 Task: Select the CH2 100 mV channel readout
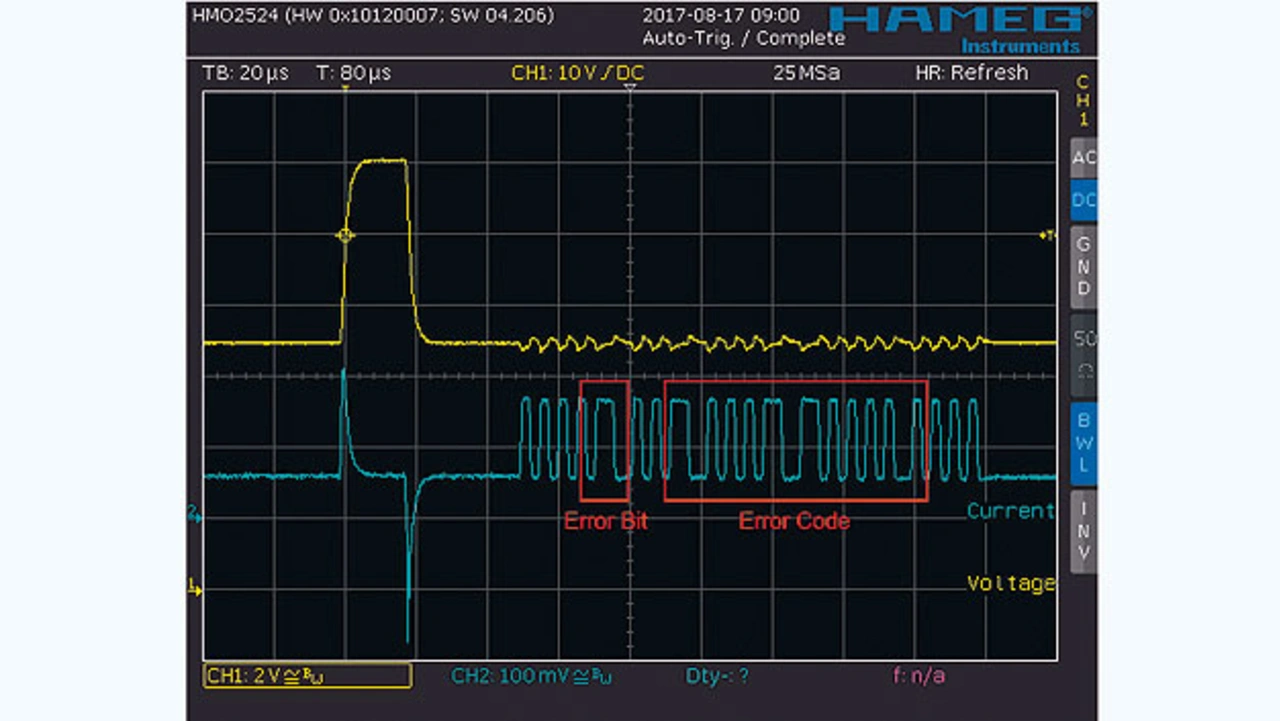(x=531, y=676)
